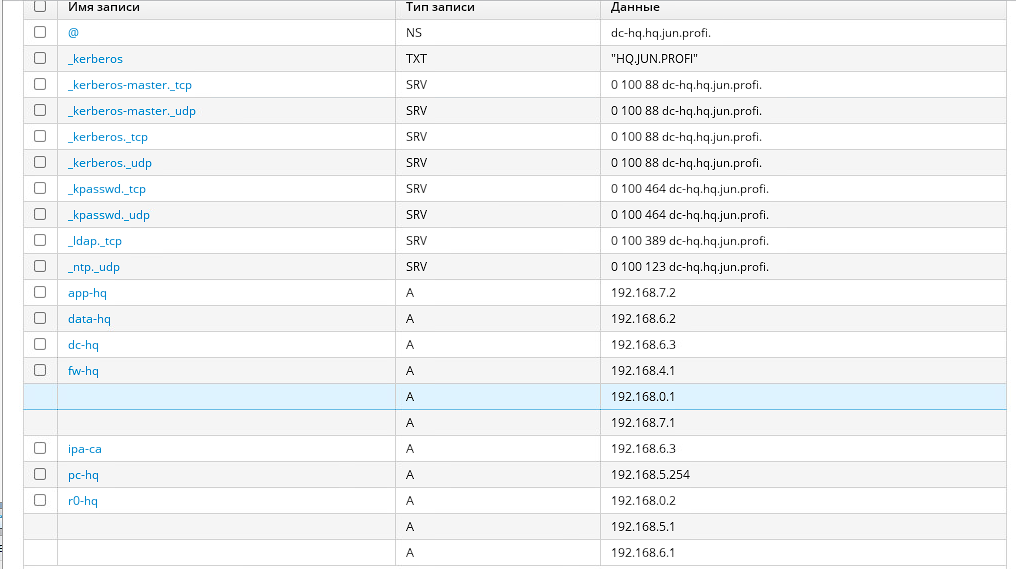Enable the checkbox beside r0-hq

pyautogui.click(x=40, y=500)
